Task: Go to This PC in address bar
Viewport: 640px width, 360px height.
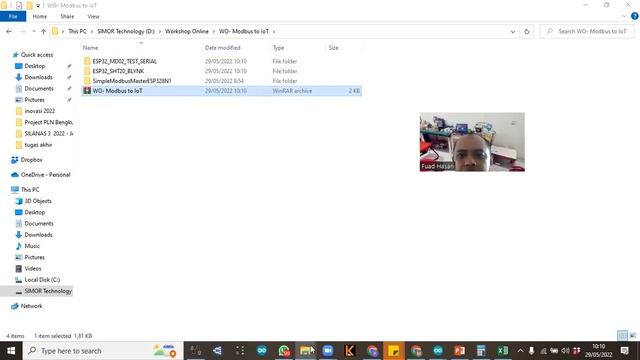Action: pyautogui.click(x=77, y=31)
